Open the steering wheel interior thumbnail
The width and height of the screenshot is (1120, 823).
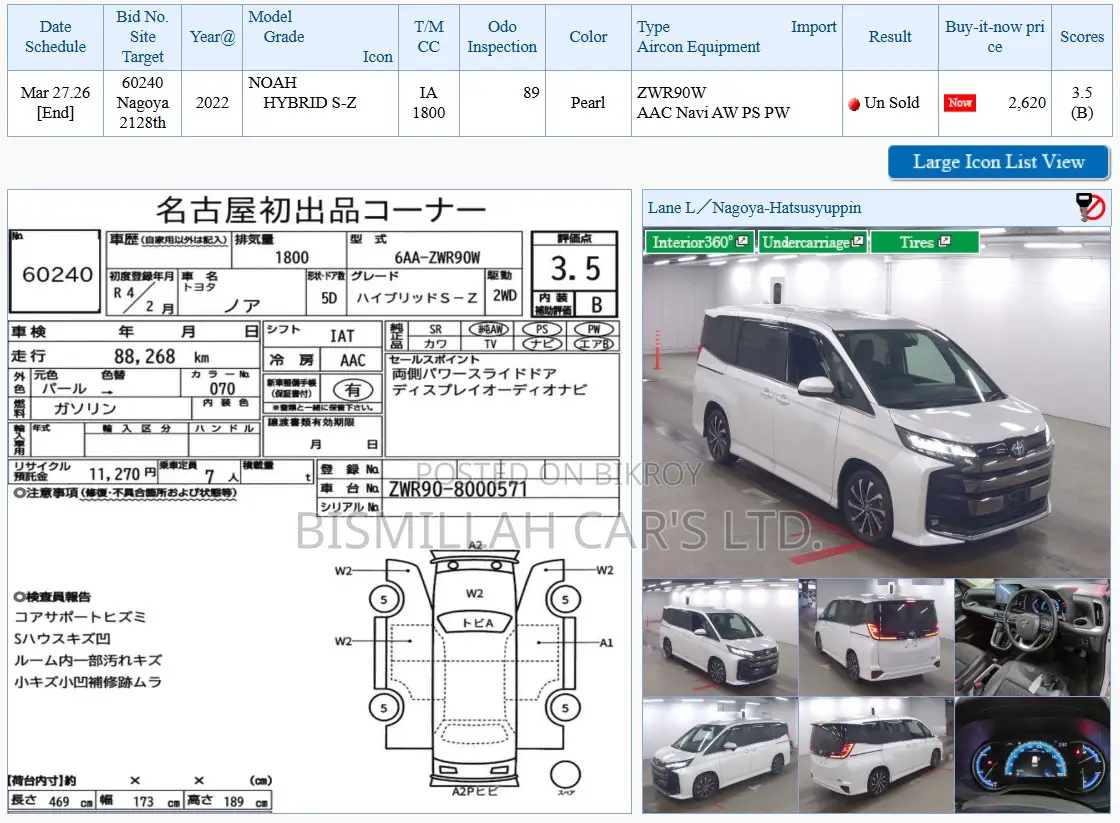pyautogui.click(x=1032, y=637)
